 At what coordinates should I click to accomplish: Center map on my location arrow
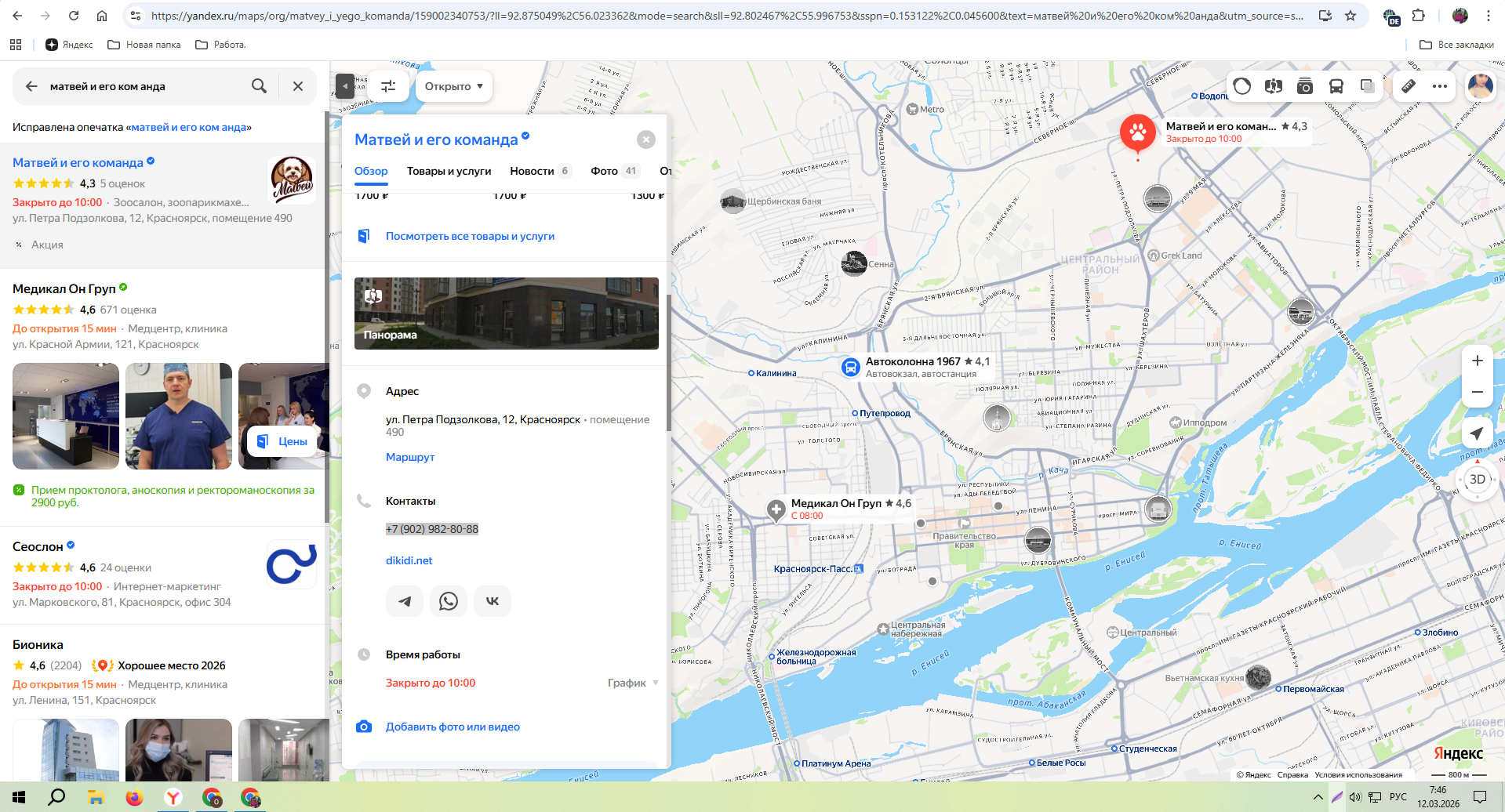(1477, 433)
